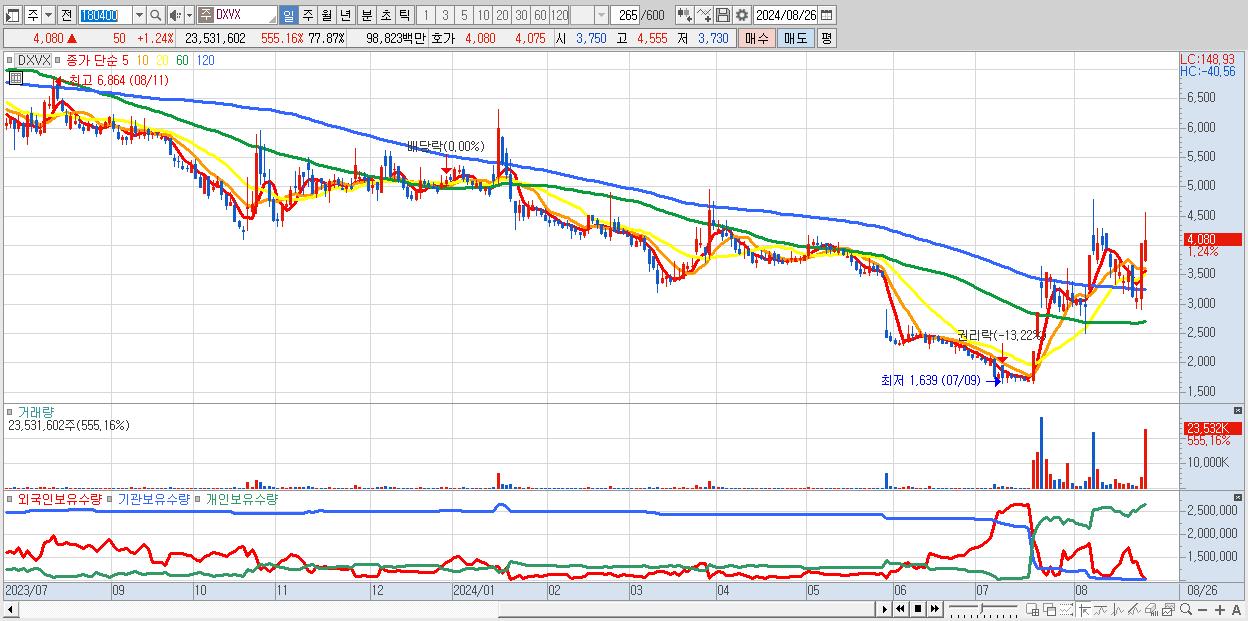Open the stock code history dropdown arrow
This screenshot has height=621, width=1248.
(x=139, y=15)
